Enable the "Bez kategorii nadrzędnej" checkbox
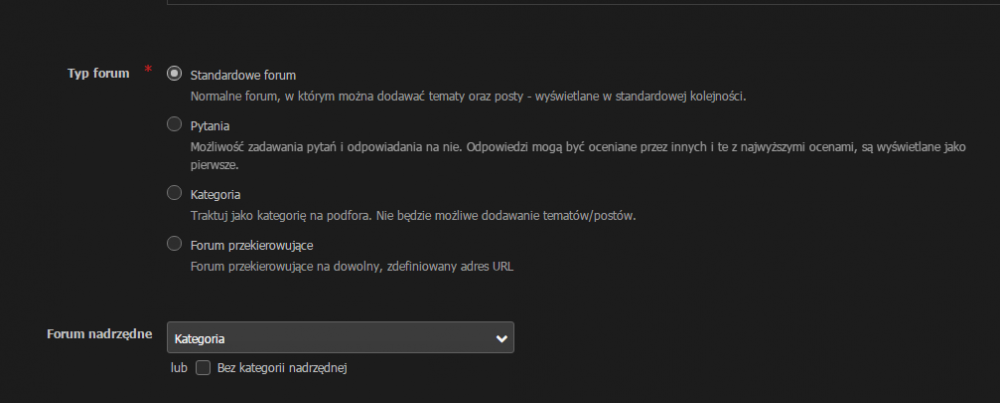Screen dimensions: 1000x403 203,368
